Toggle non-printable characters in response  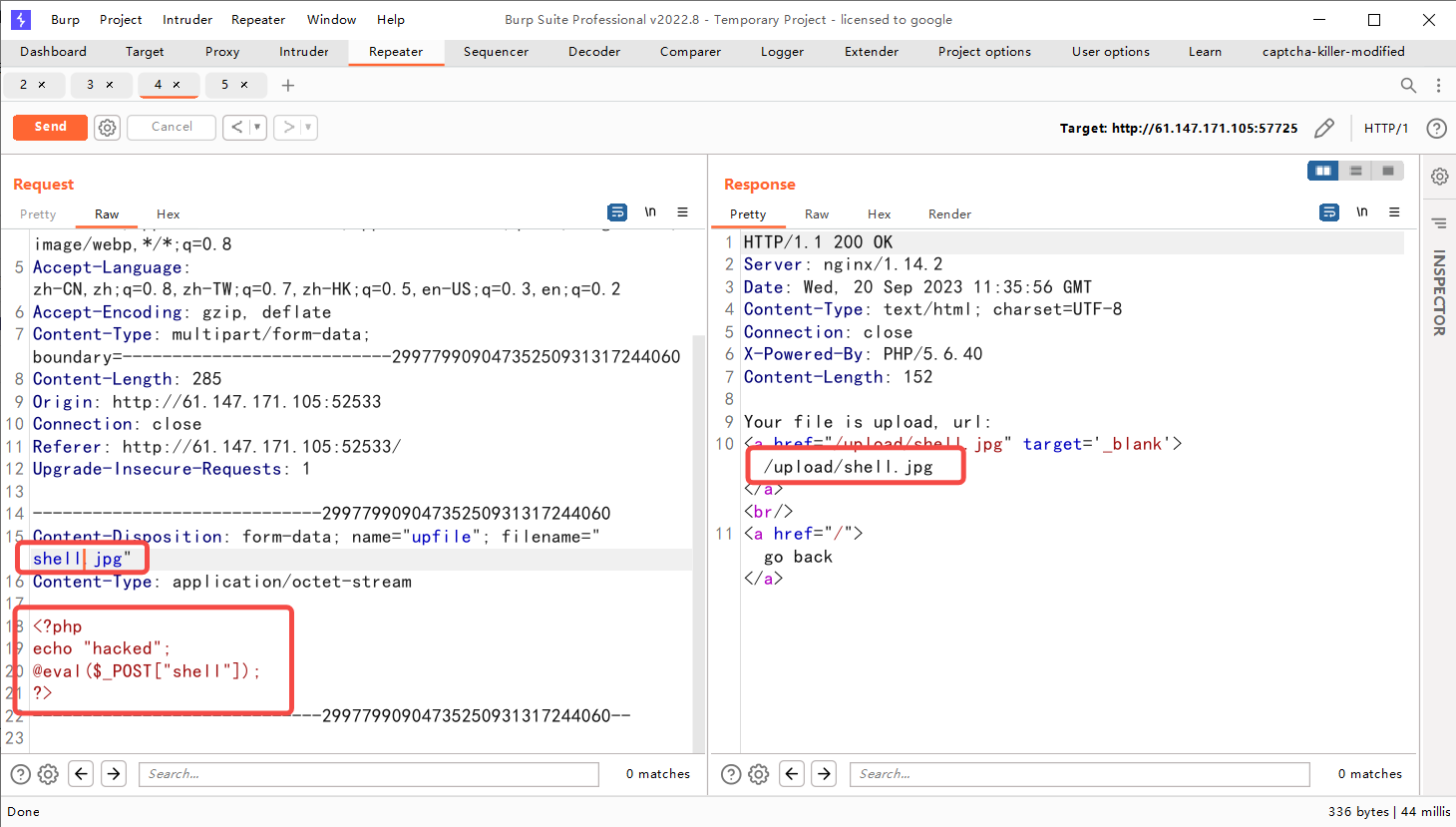click(1362, 211)
